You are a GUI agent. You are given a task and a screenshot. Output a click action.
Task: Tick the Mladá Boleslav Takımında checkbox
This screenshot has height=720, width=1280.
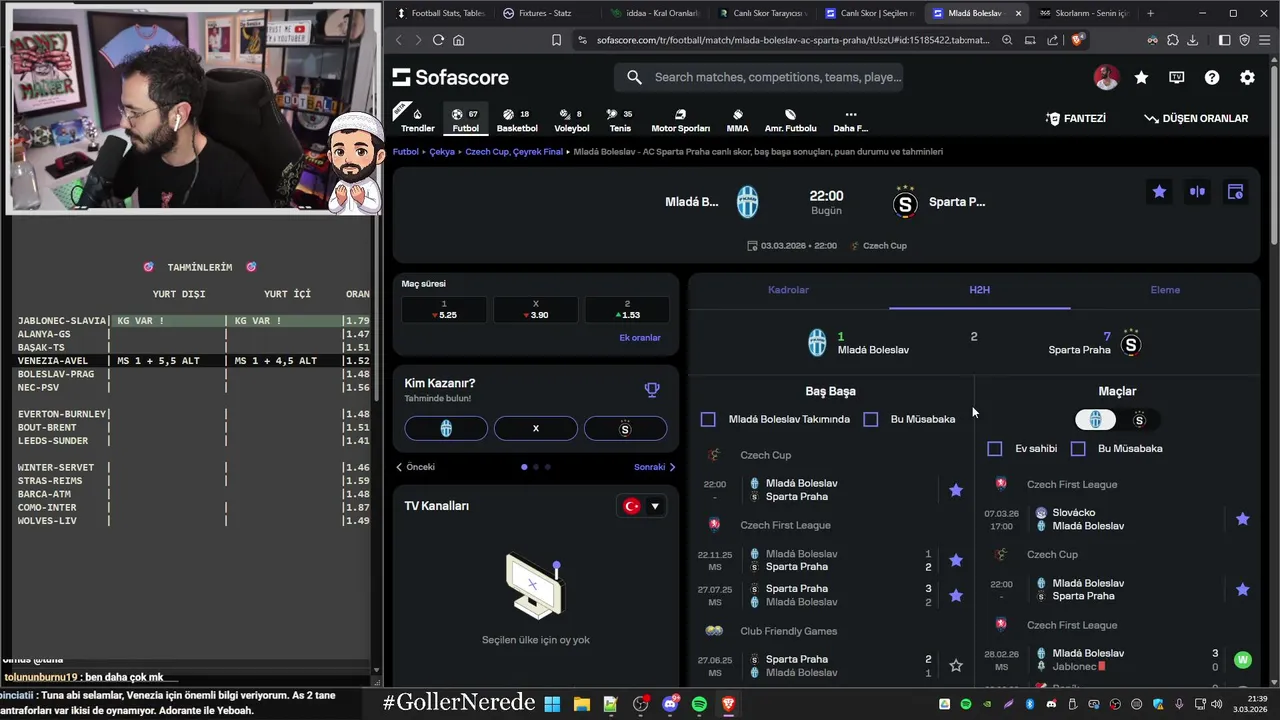(708, 419)
